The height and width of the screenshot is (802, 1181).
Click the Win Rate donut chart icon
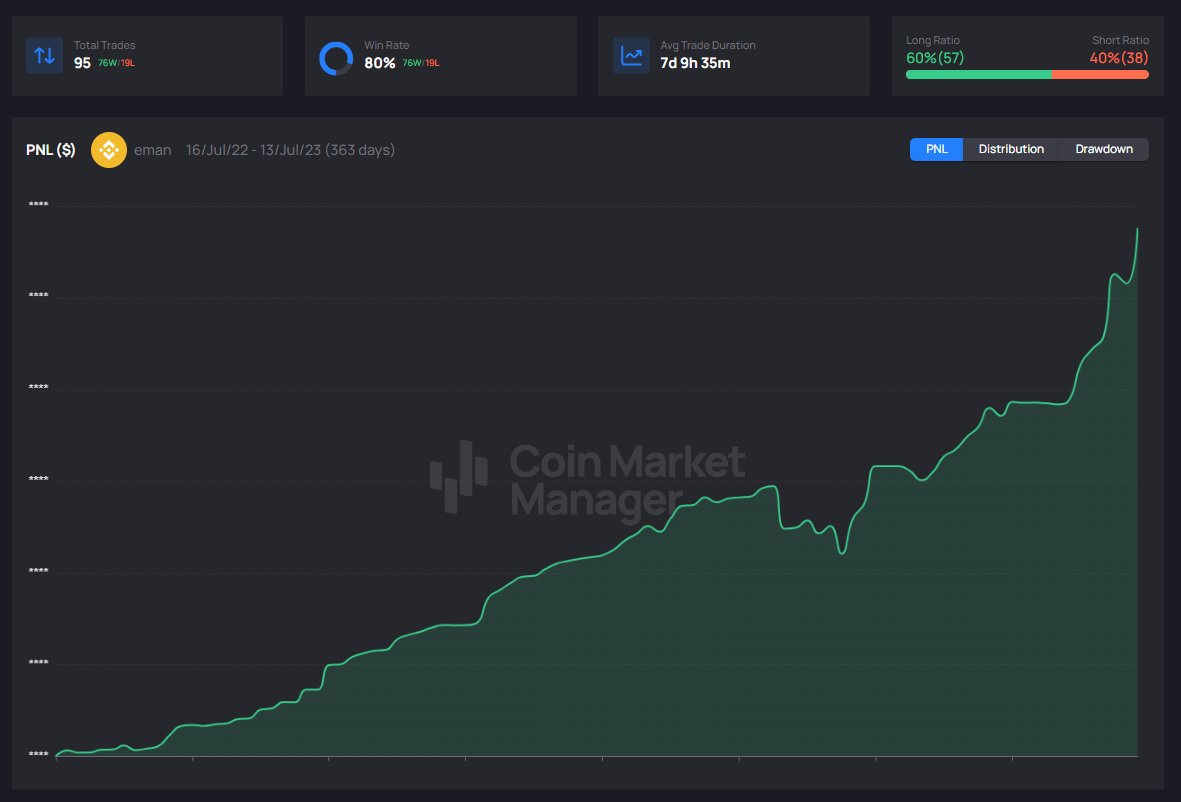click(336, 58)
